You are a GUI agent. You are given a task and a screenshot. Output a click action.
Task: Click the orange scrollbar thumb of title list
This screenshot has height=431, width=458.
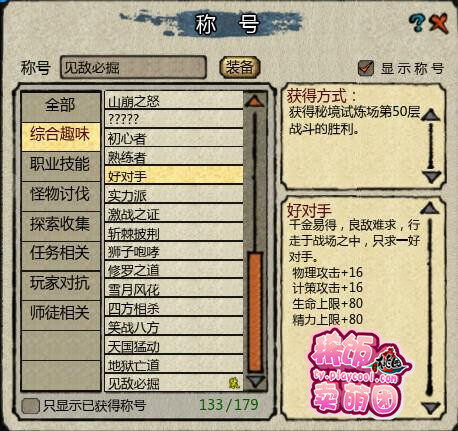click(x=255, y=313)
